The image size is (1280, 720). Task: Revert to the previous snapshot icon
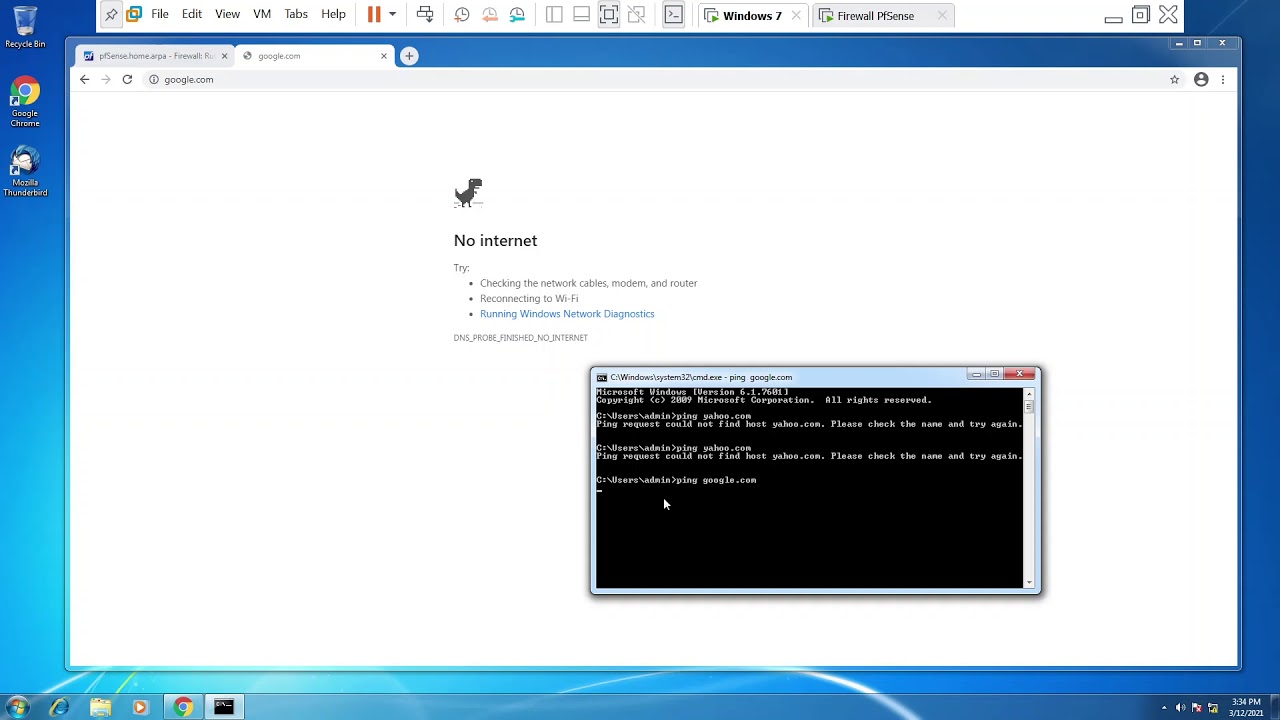[x=489, y=15]
